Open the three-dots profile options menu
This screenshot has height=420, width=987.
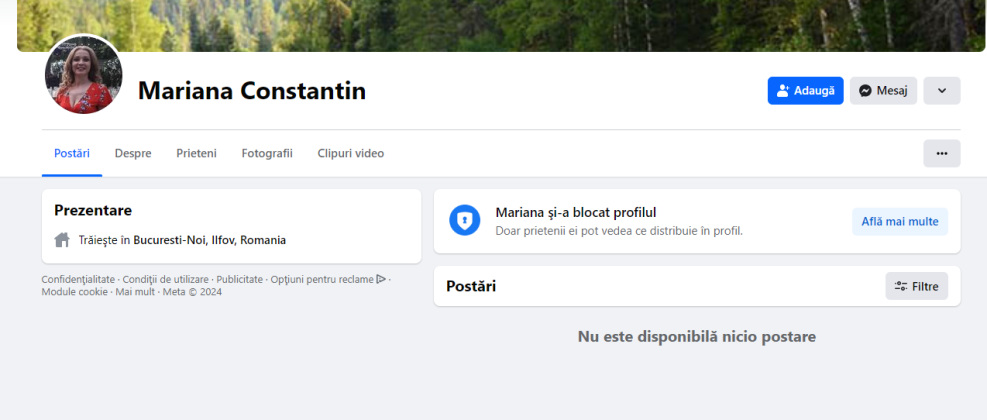(x=941, y=154)
